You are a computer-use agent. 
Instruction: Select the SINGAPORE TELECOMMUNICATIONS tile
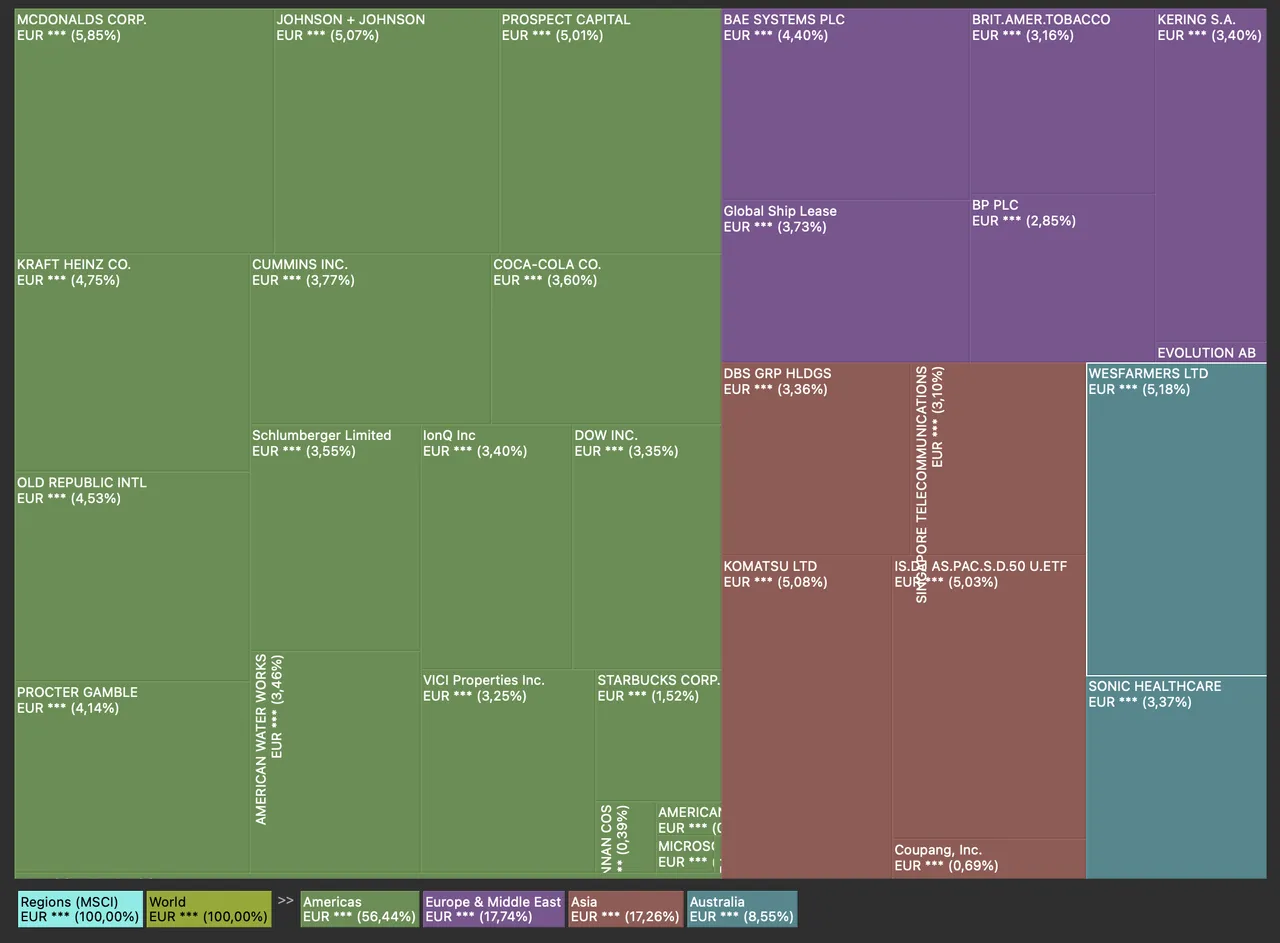click(x=998, y=459)
